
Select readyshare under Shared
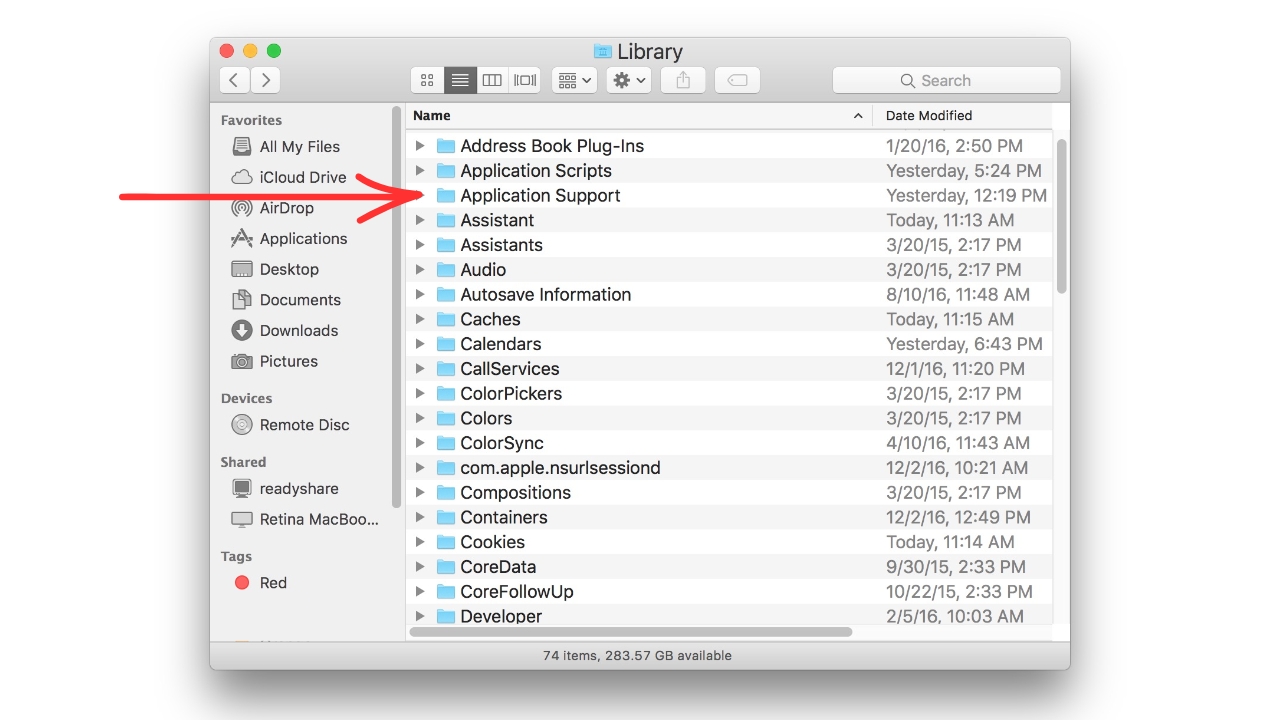point(285,488)
